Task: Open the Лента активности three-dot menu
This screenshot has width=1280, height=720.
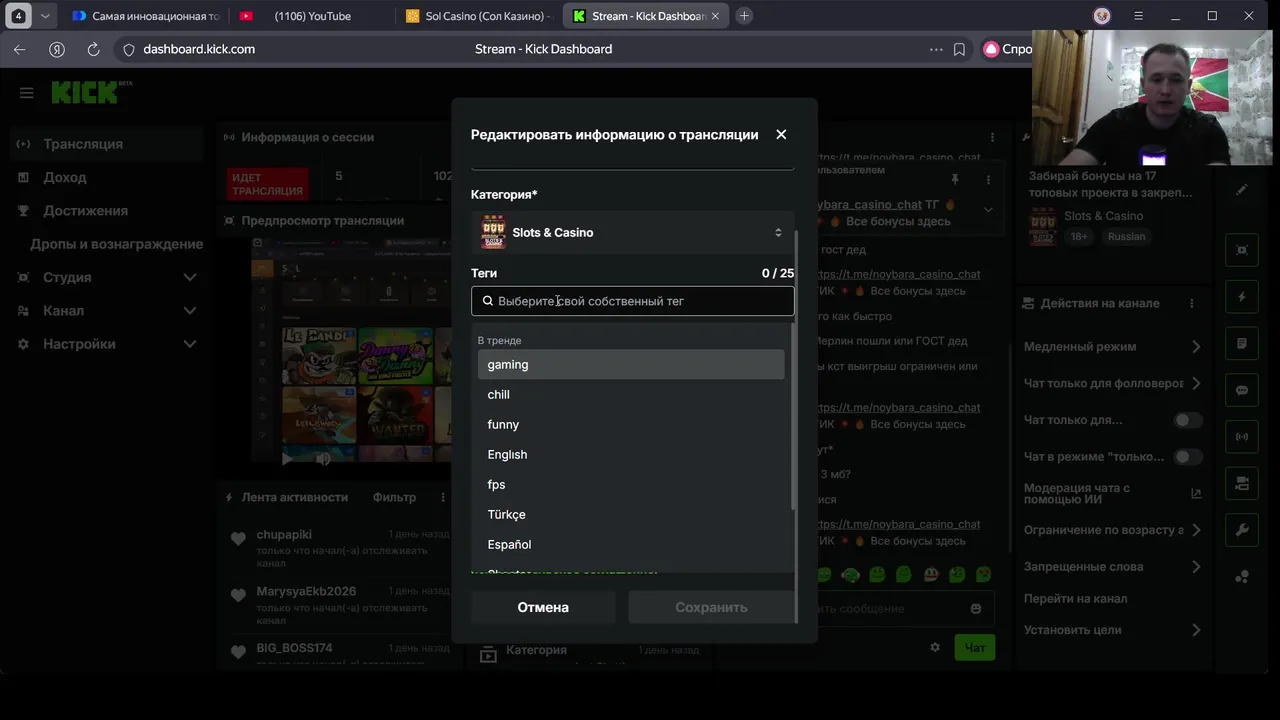Action: (x=443, y=497)
